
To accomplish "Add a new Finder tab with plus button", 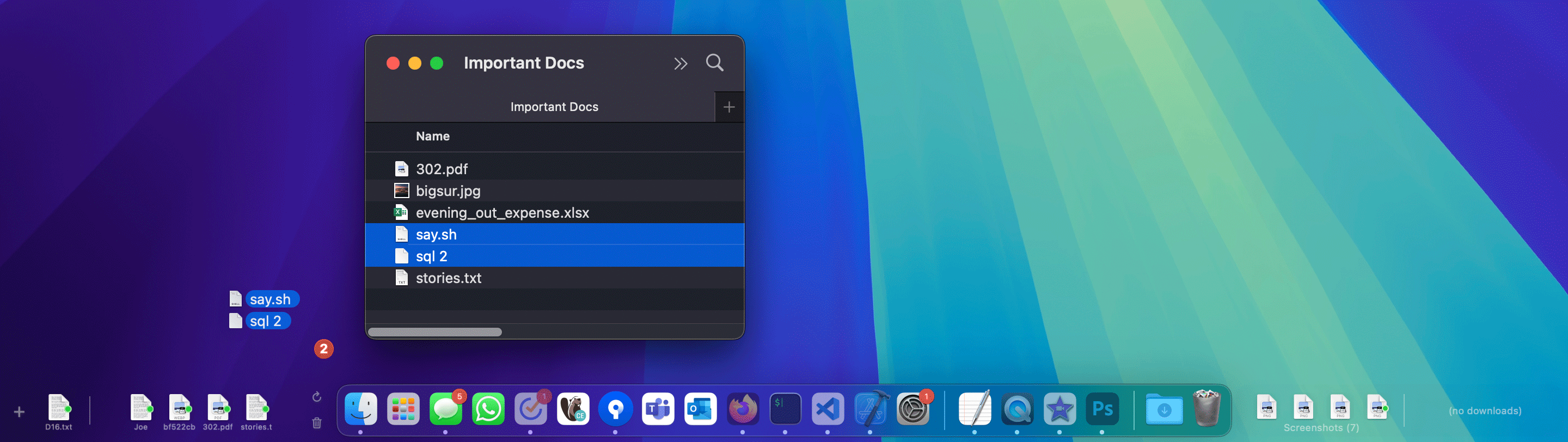I will pyautogui.click(x=728, y=107).
